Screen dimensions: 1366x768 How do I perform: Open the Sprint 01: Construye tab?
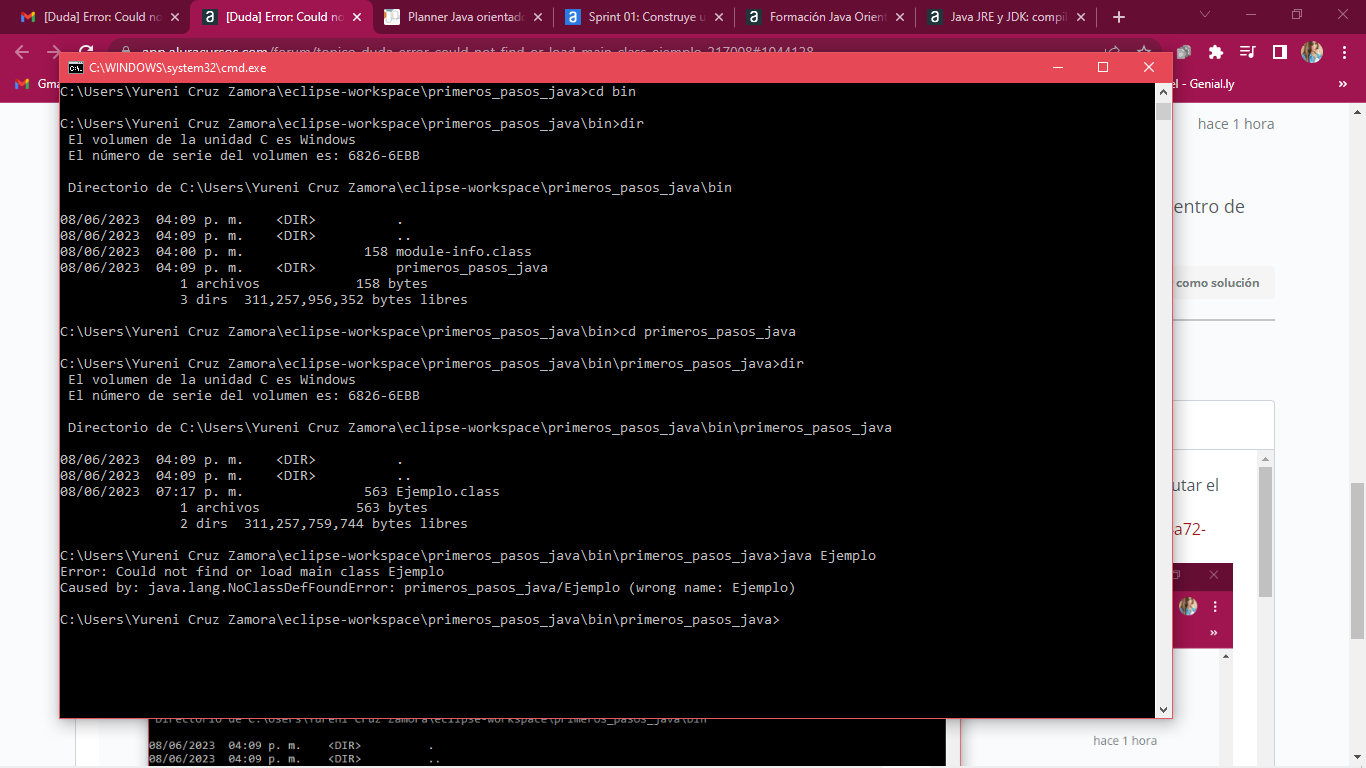[x=644, y=17]
